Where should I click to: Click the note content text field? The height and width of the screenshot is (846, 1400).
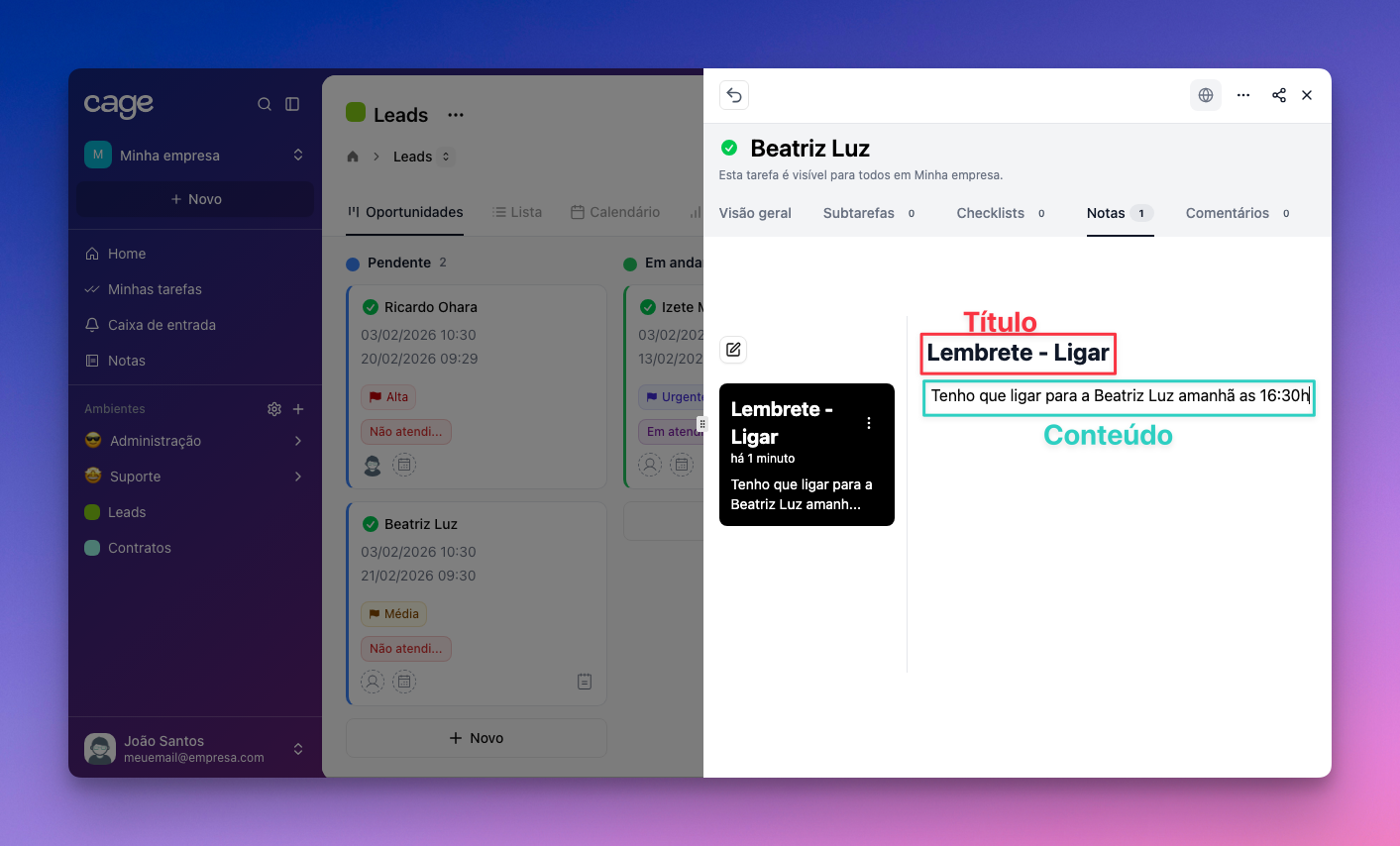pyautogui.click(x=1119, y=396)
